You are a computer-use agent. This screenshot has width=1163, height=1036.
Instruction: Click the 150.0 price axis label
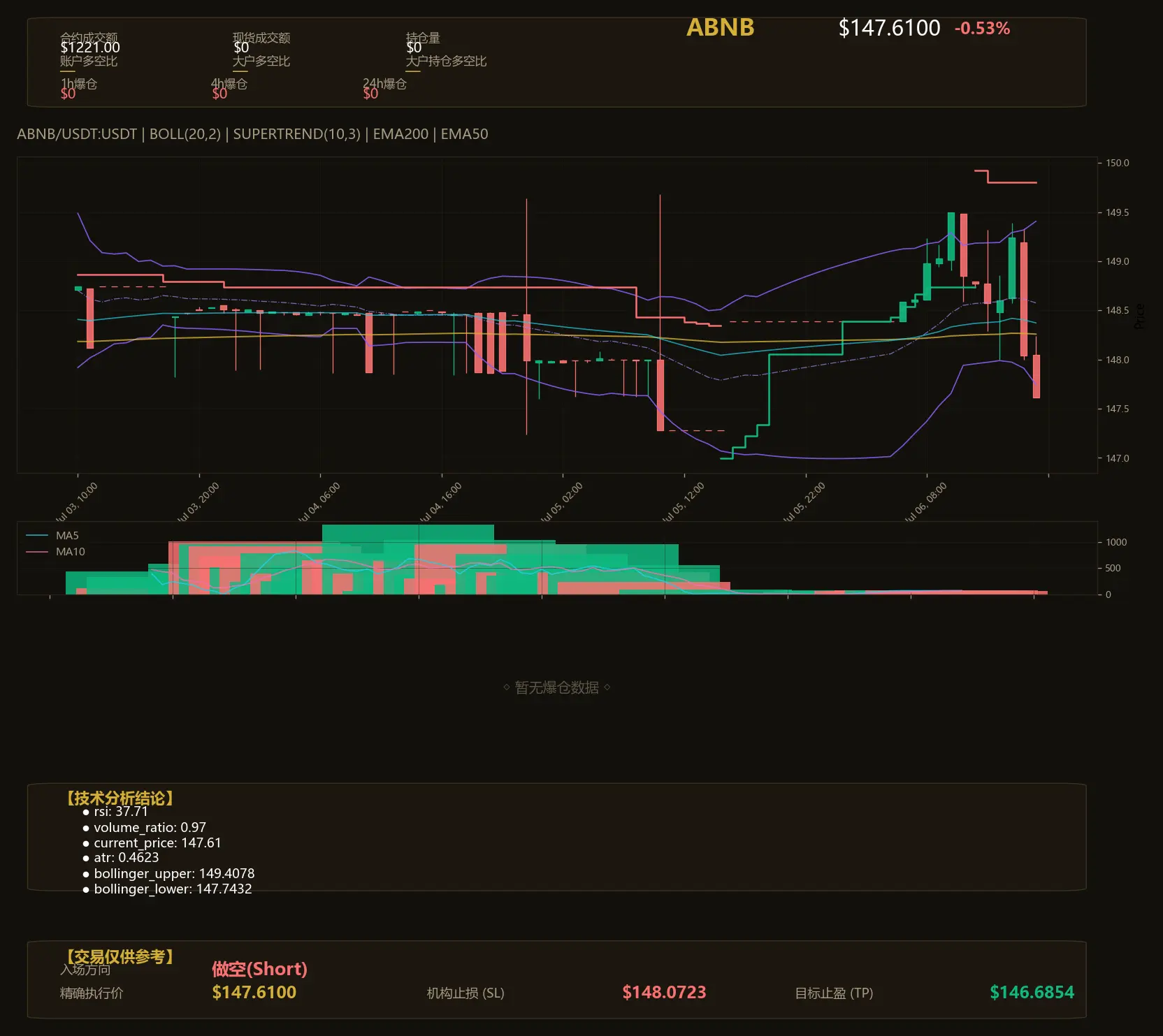click(x=1117, y=163)
